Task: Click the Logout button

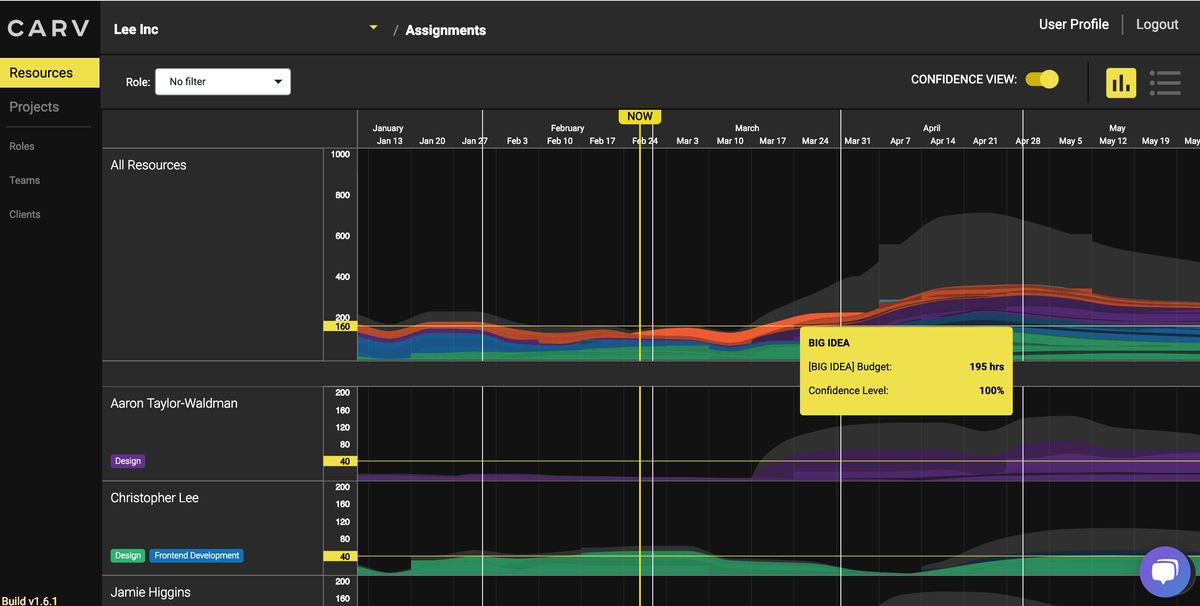Action: point(1156,23)
